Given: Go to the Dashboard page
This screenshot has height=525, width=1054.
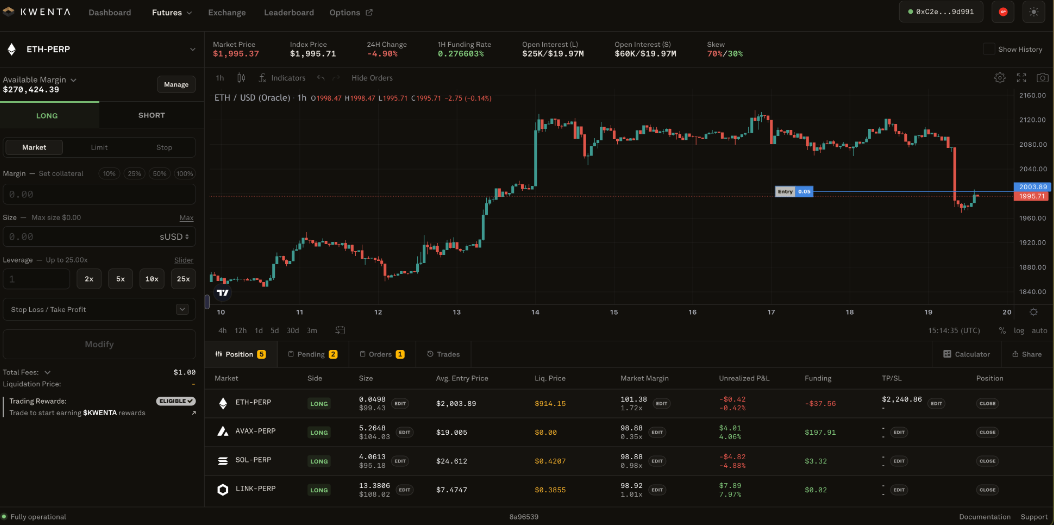Looking at the screenshot, I should click(110, 12).
